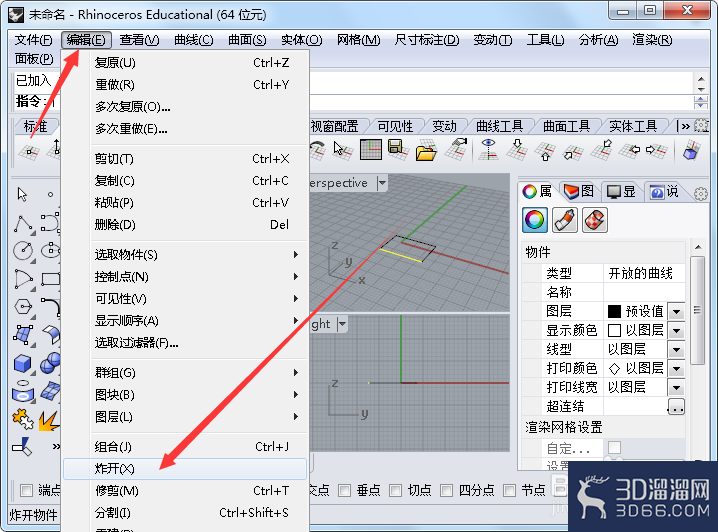
Task: Click the Open folder icon in toolbar
Action: point(426,150)
